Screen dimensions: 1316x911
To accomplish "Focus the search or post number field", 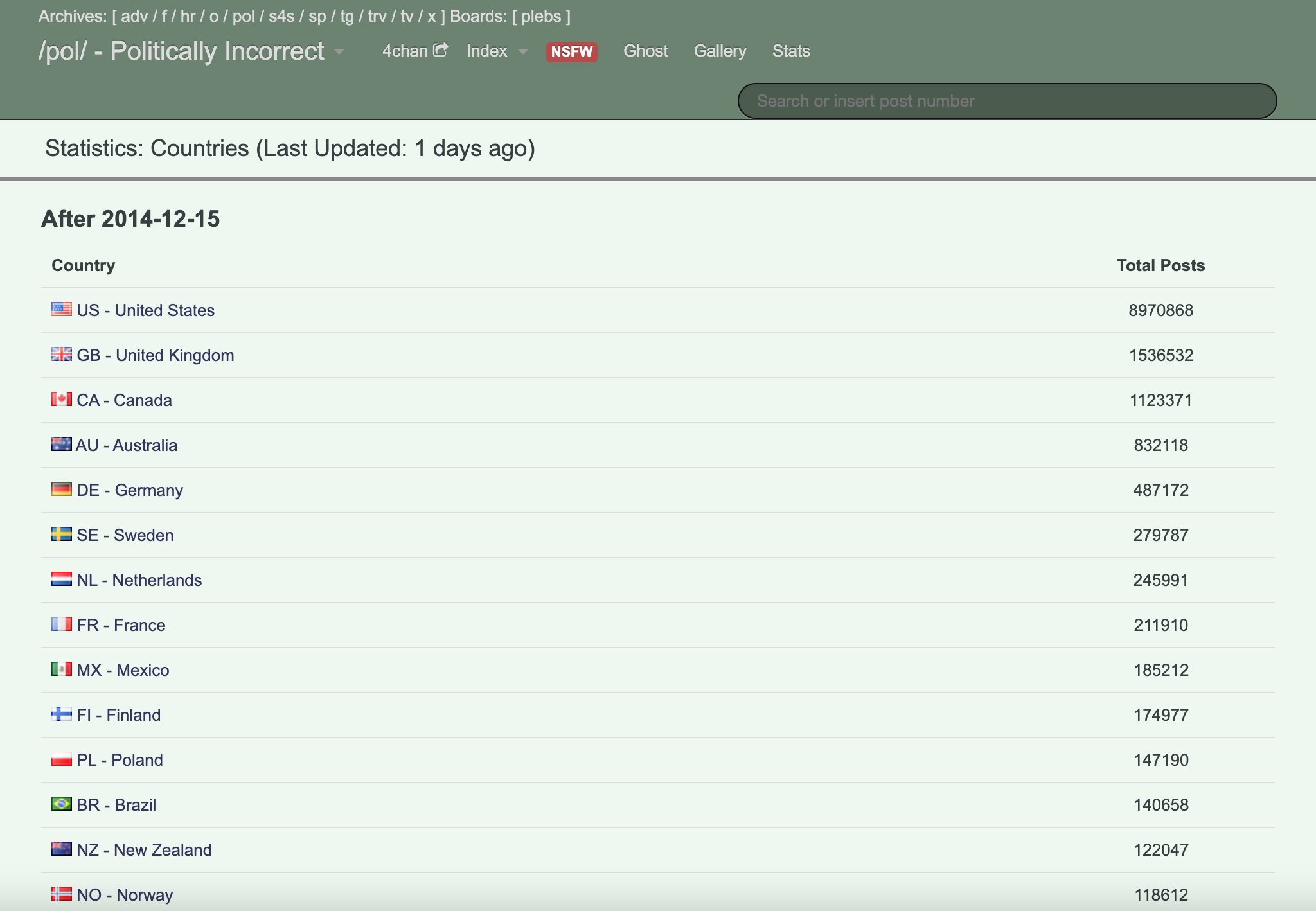I will 1007,101.
